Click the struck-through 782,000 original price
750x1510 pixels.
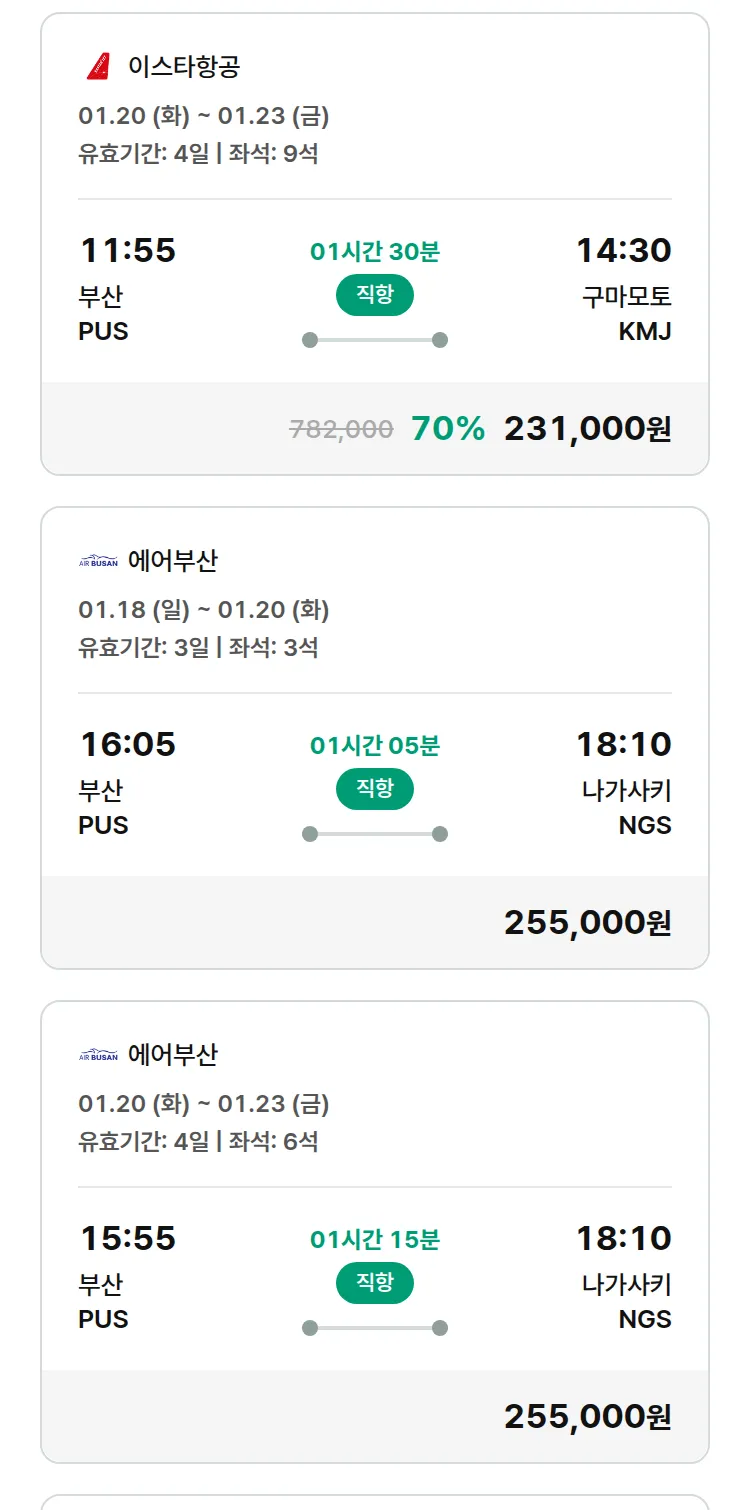[x=341, y=430]
